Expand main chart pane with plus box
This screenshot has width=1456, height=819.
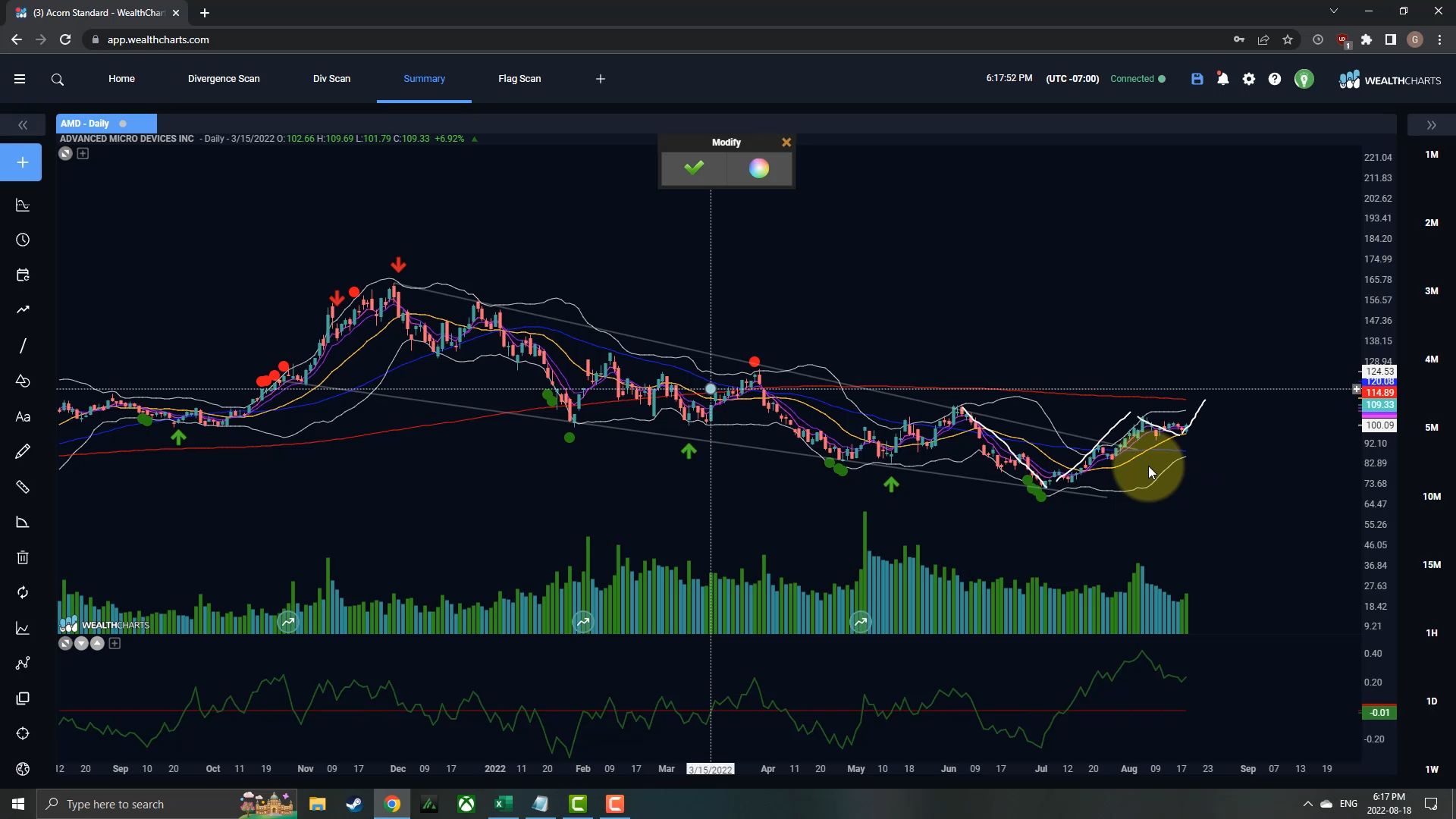coord(83,153)
